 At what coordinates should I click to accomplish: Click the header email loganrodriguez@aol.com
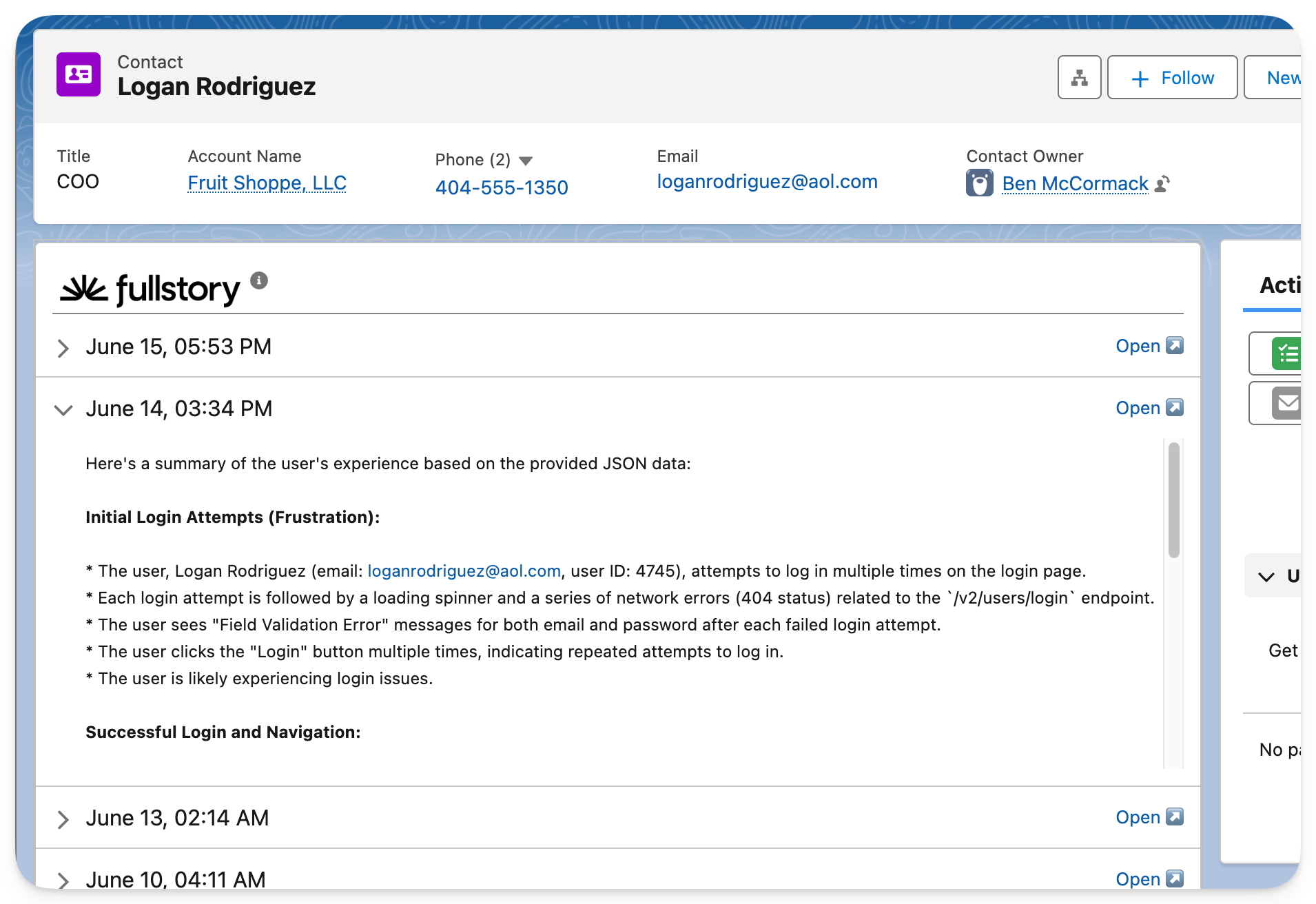pyautogui.click(x=767, y=181)
